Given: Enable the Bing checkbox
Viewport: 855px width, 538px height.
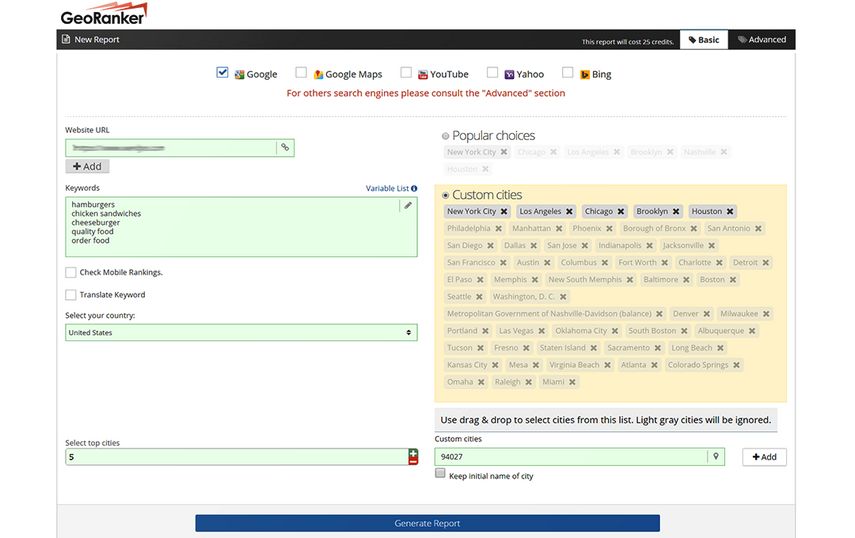Looking at the screenshot, I should pyautogui.click(x=568, y=72).
